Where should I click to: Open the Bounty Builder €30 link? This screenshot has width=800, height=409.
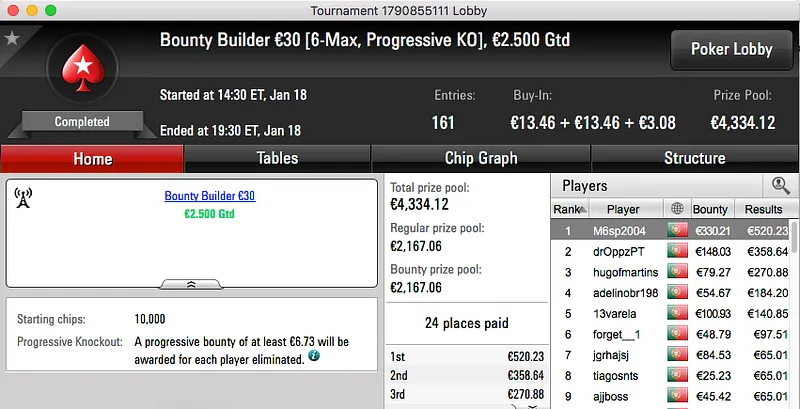click(x=209, y=196)
